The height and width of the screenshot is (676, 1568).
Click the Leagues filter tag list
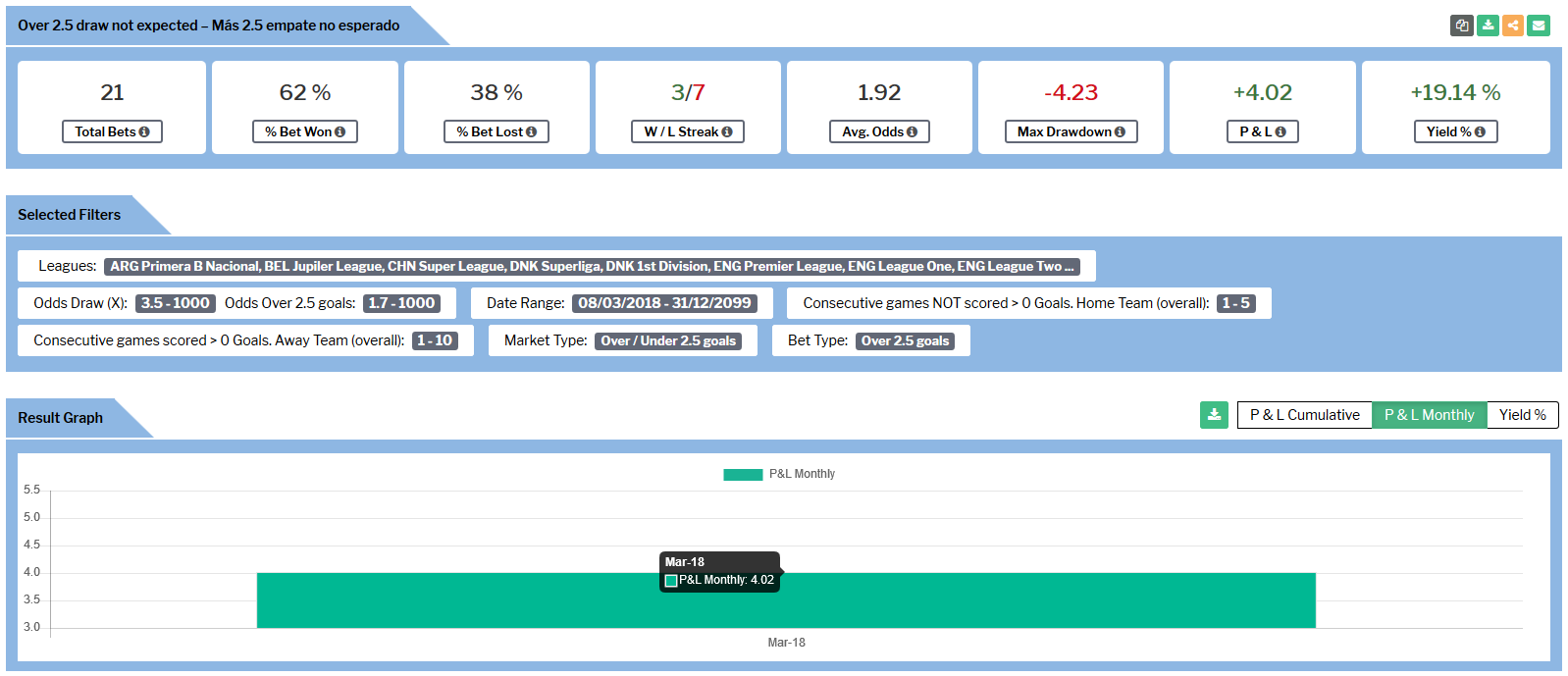[592, 266]
